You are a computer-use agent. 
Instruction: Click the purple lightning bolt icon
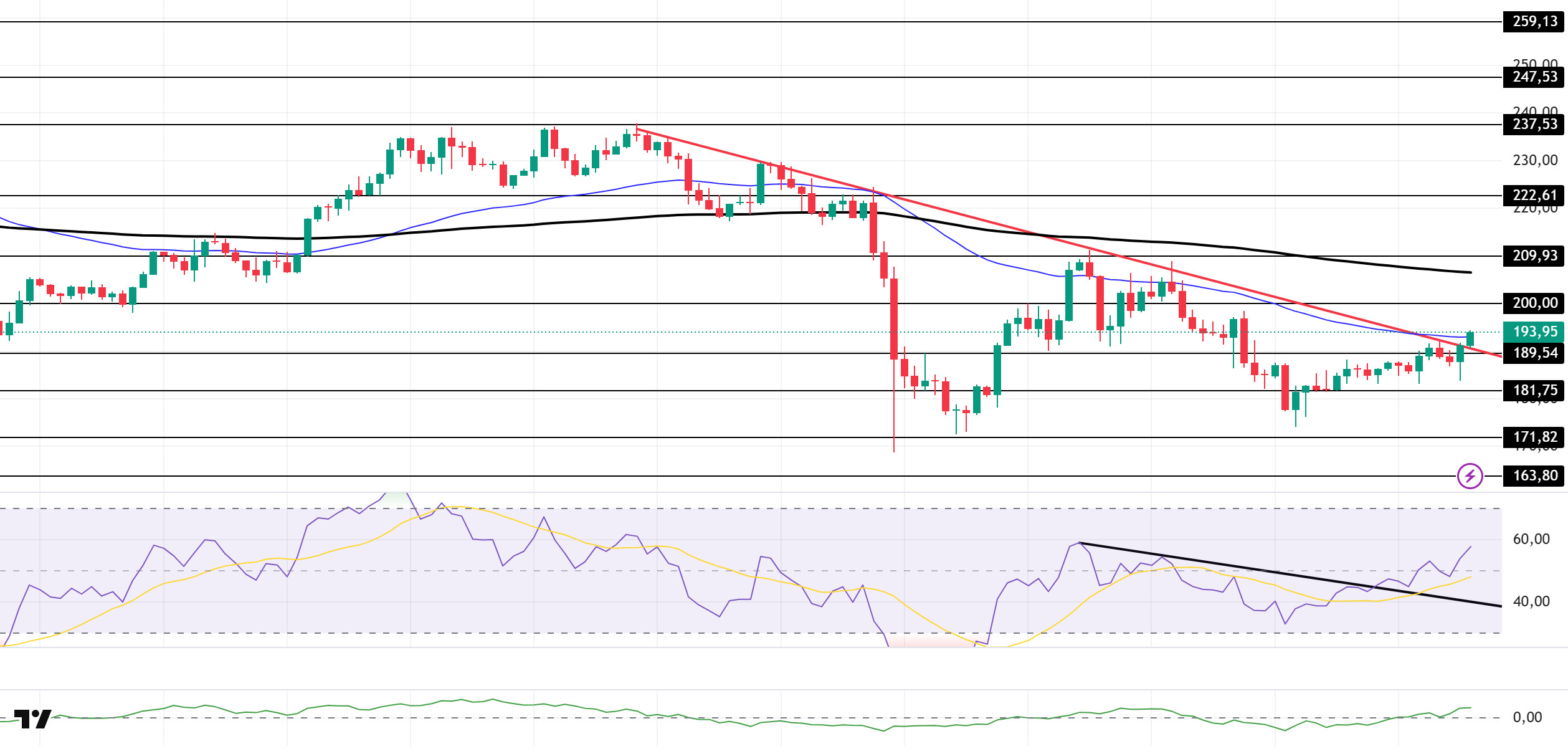[1470, 476]
